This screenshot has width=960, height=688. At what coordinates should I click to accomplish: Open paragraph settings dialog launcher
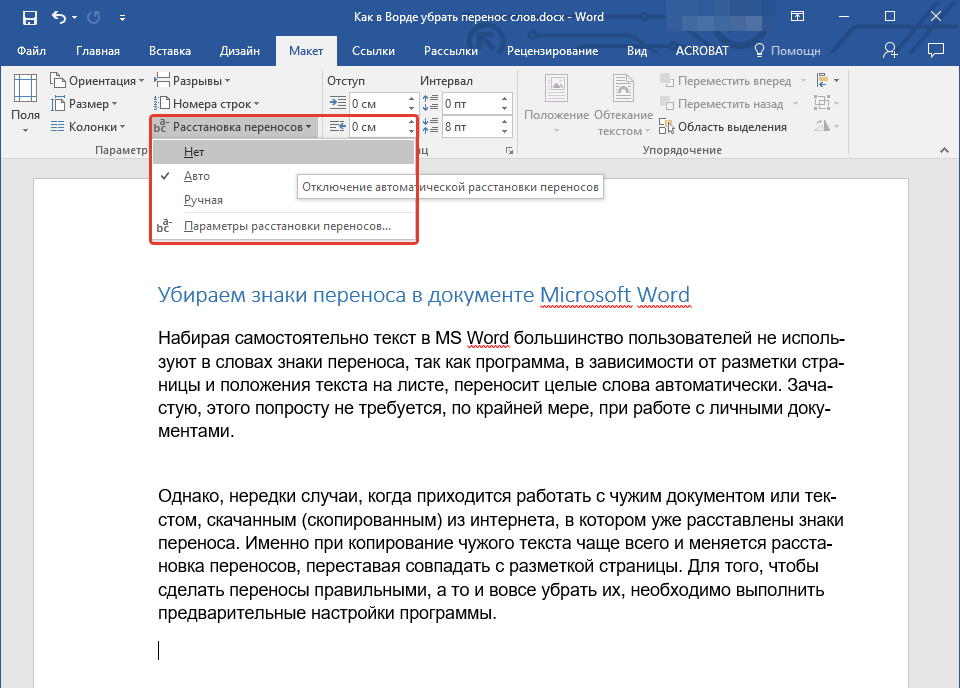coord(510,150)
